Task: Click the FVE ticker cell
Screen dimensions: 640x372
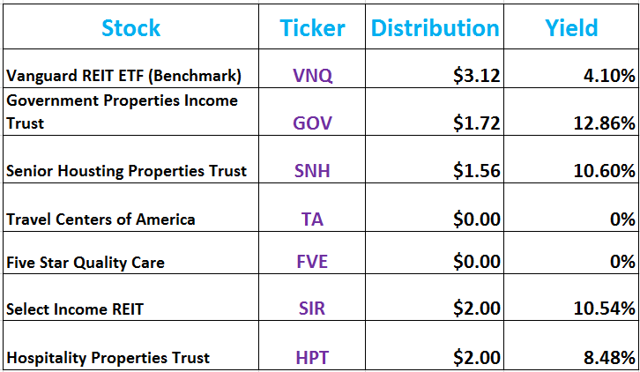Action: coord(312,253)
